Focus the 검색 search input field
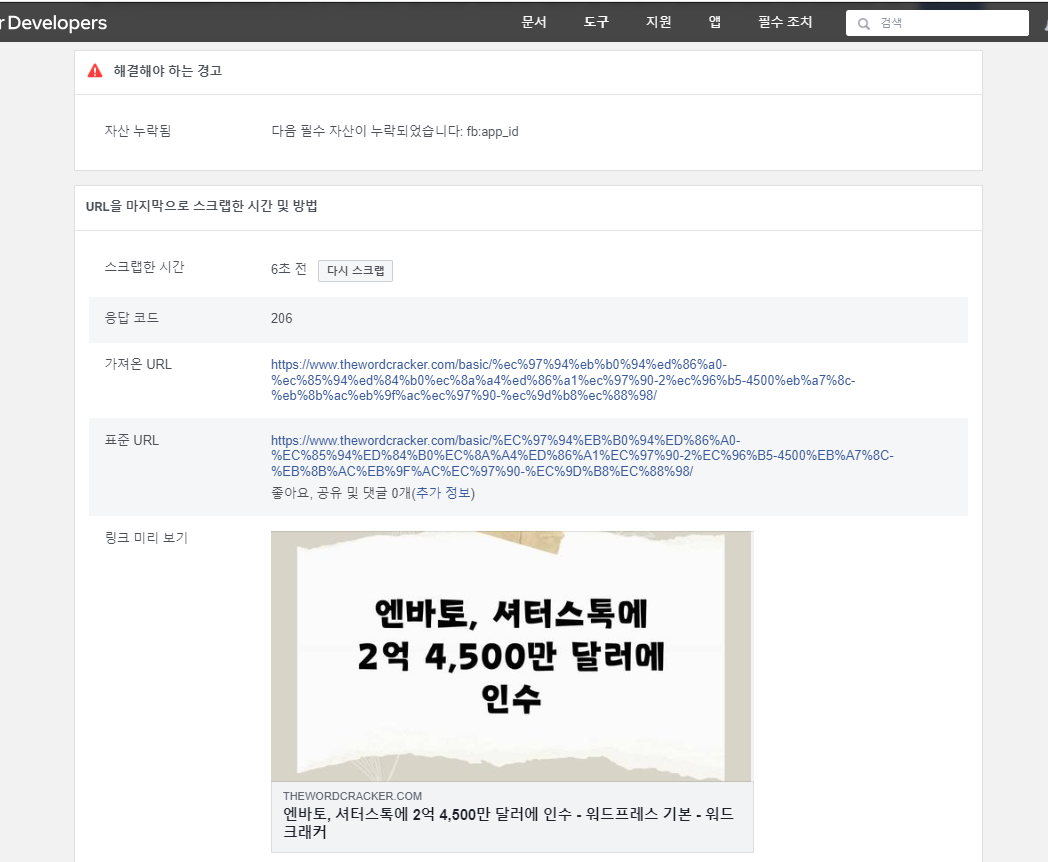Viewport: 1048px width, 862px height. point(937,23)
